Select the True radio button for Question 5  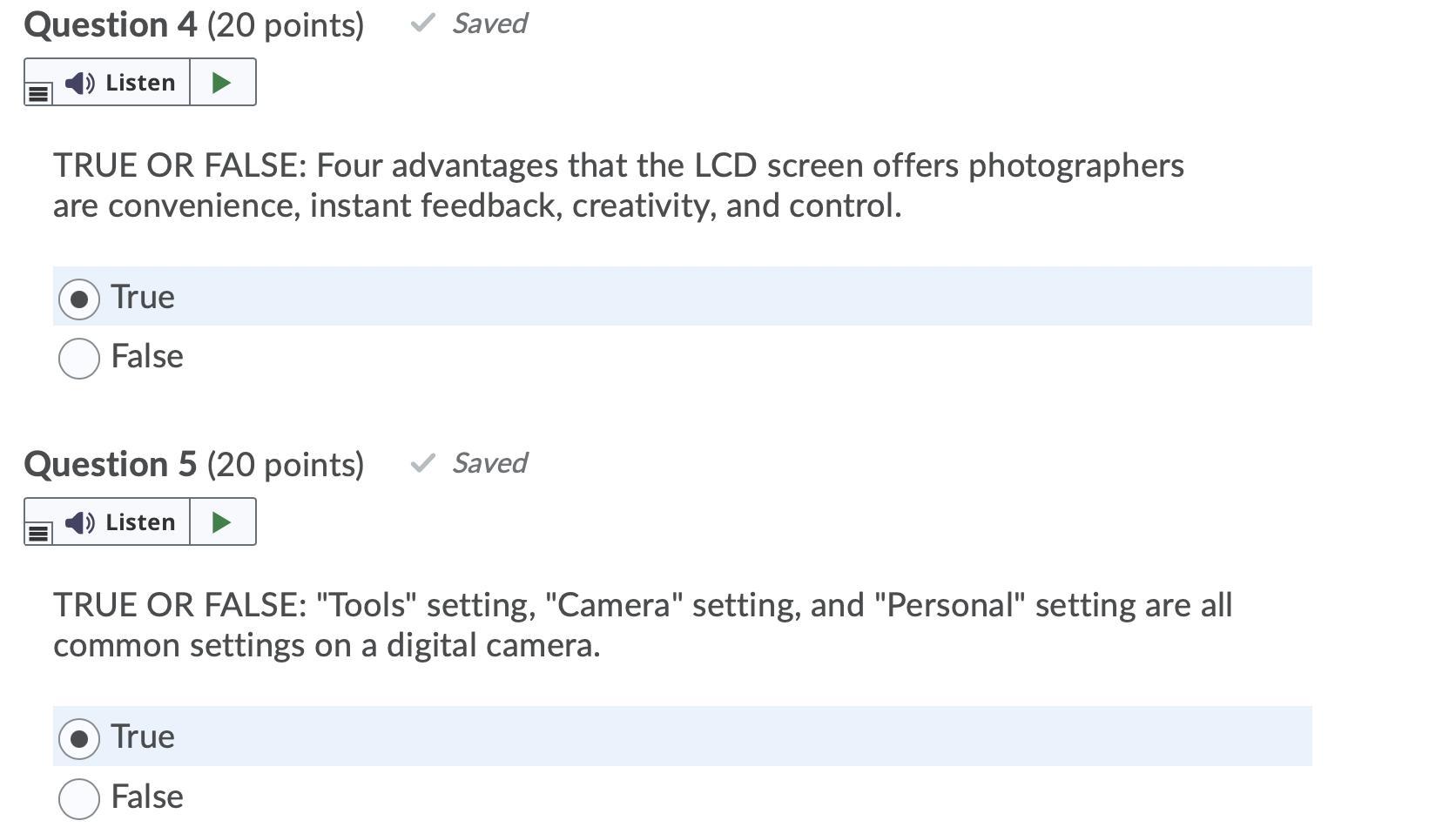[x=79, y=738]
